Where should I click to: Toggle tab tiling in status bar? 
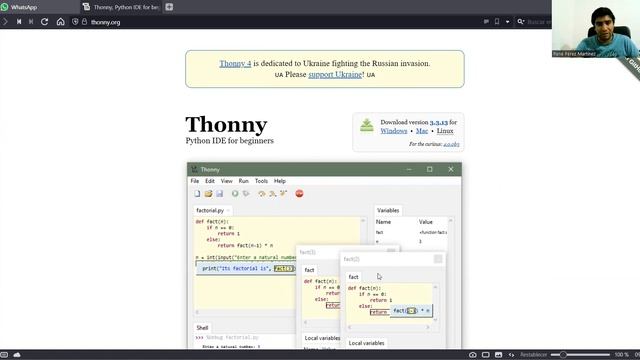(x=485, y=355)
